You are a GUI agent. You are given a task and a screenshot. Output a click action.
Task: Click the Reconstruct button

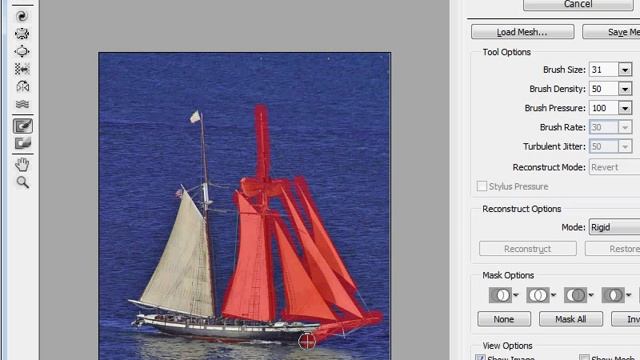(528, 249)
